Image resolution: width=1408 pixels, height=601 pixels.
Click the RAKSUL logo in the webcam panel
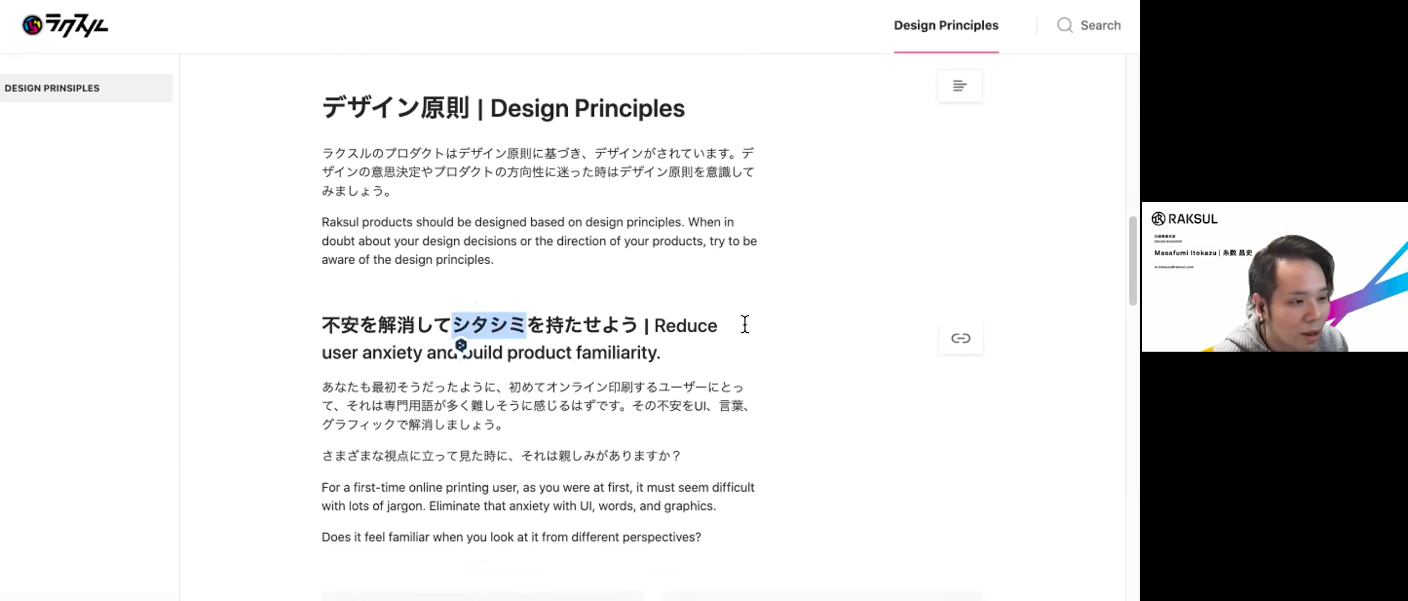[1185, 219]
